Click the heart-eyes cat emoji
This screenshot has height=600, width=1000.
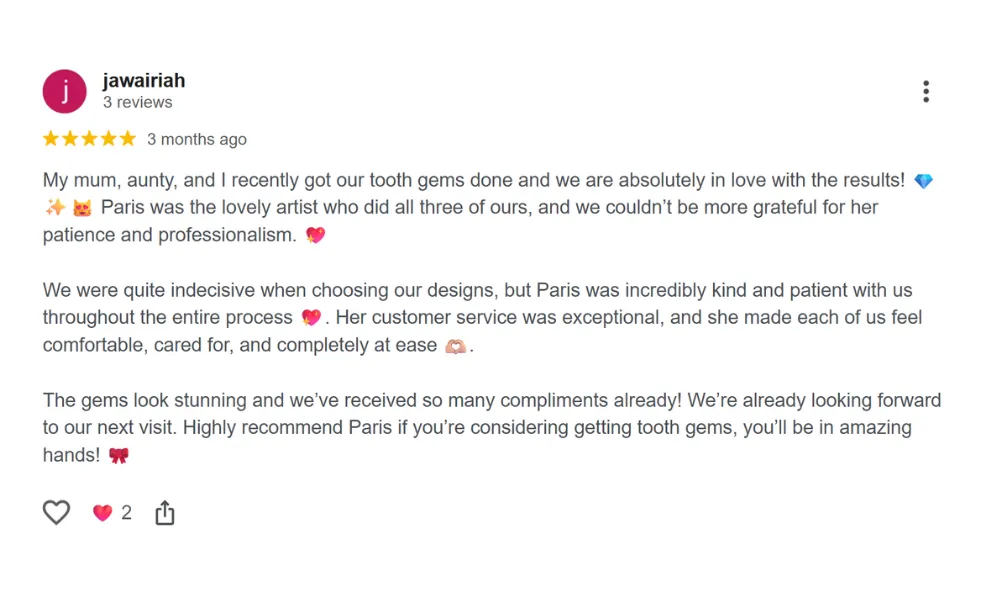[82, 208]
